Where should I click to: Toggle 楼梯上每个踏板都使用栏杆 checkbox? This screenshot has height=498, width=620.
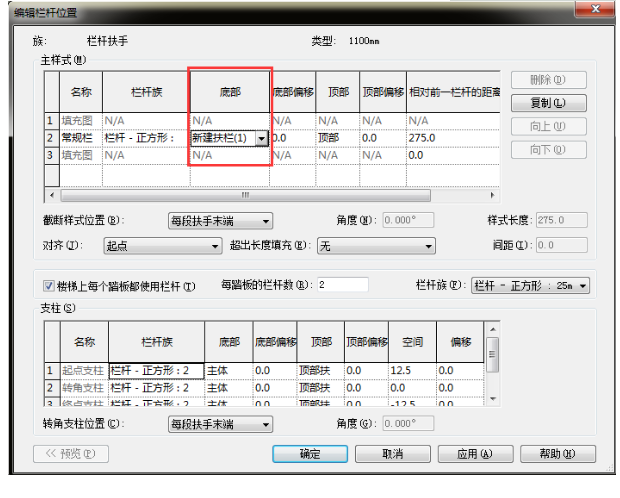click(x=49, y=286)
